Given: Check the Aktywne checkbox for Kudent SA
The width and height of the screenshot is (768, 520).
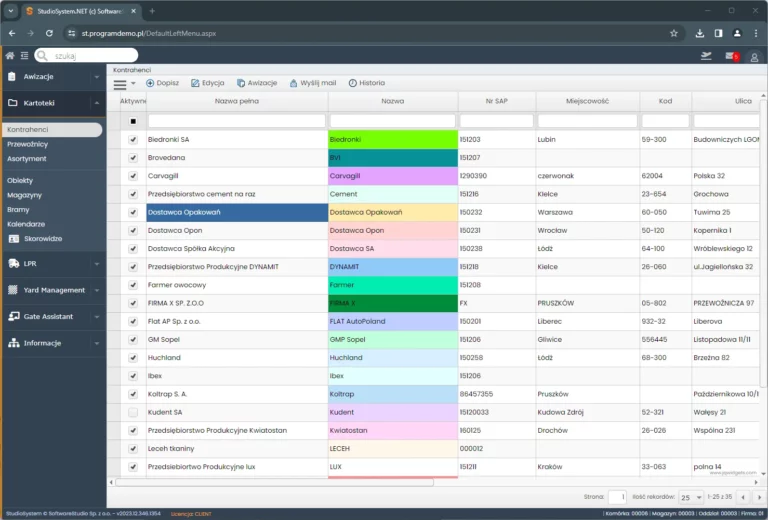Looking at the screenshot, I should click(x=133, y=412).
